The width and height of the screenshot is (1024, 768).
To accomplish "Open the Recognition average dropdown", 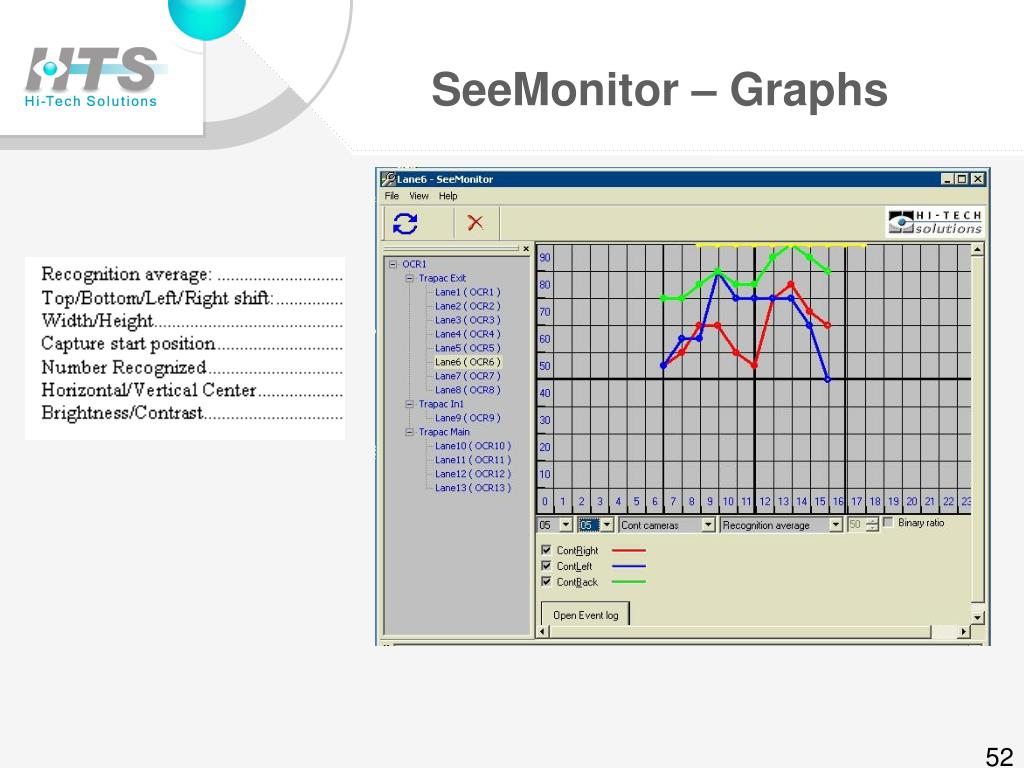I will coord(836,525).
